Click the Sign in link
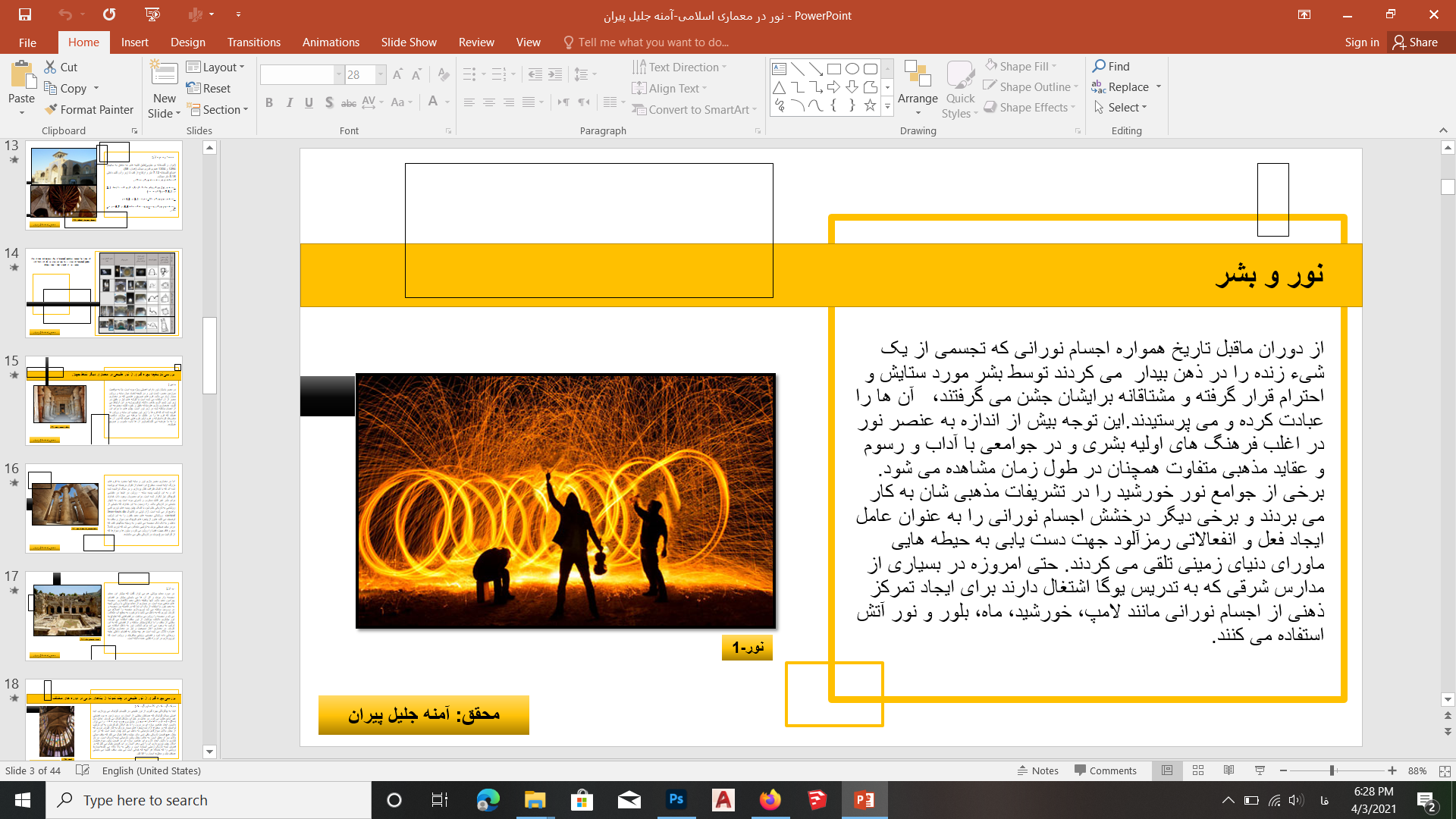The image size is (1456, 819). [x=1361, y=42]
